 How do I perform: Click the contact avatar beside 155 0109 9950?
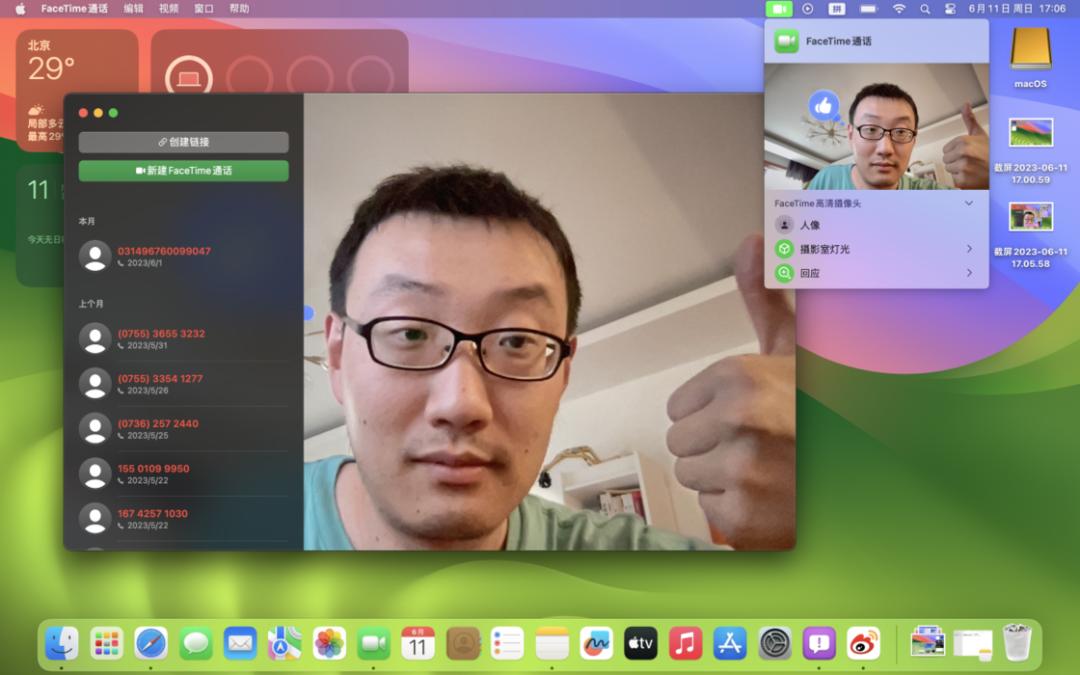click(x=95, y=474)
